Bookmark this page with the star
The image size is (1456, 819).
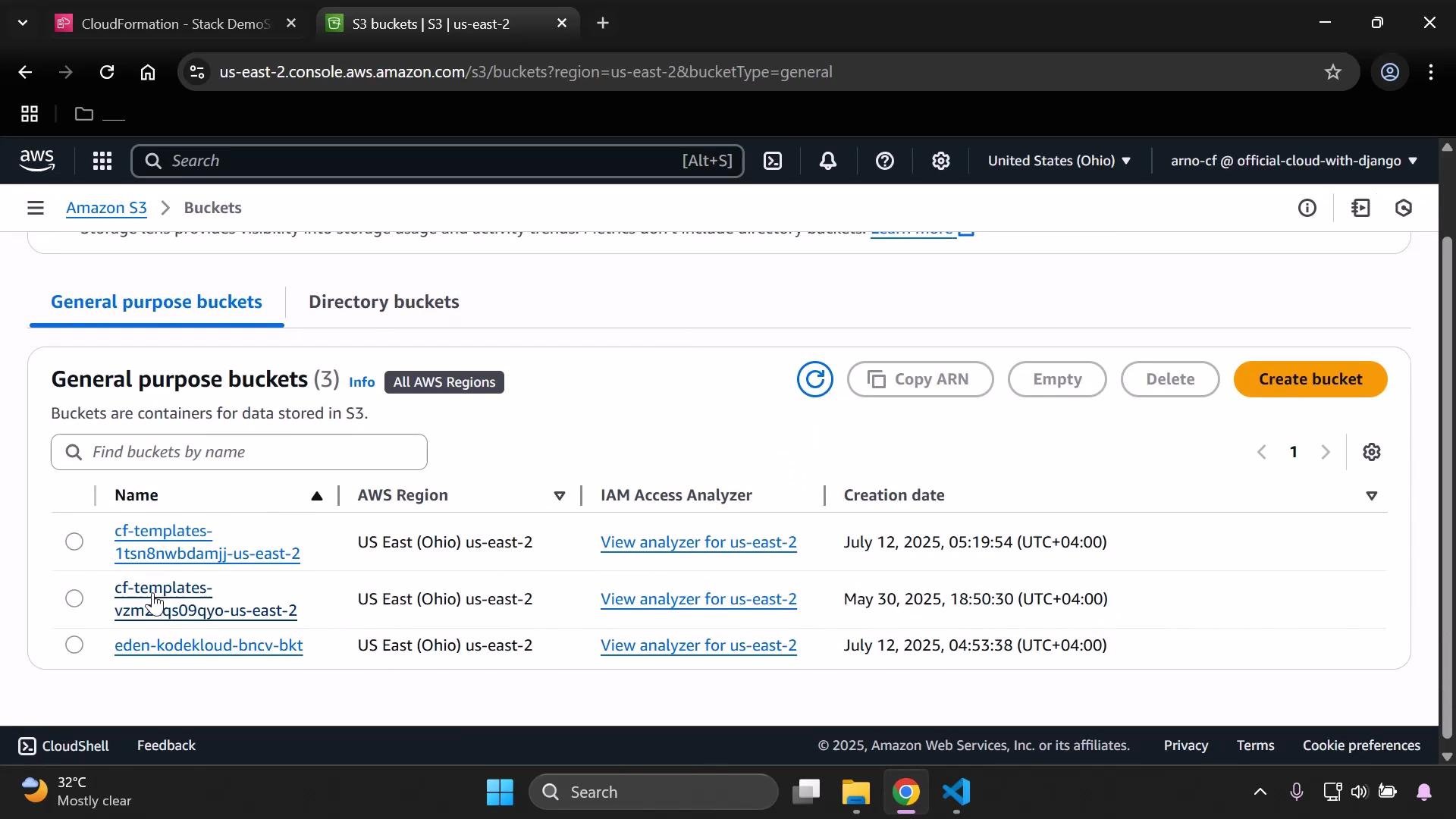point(1333,72)
